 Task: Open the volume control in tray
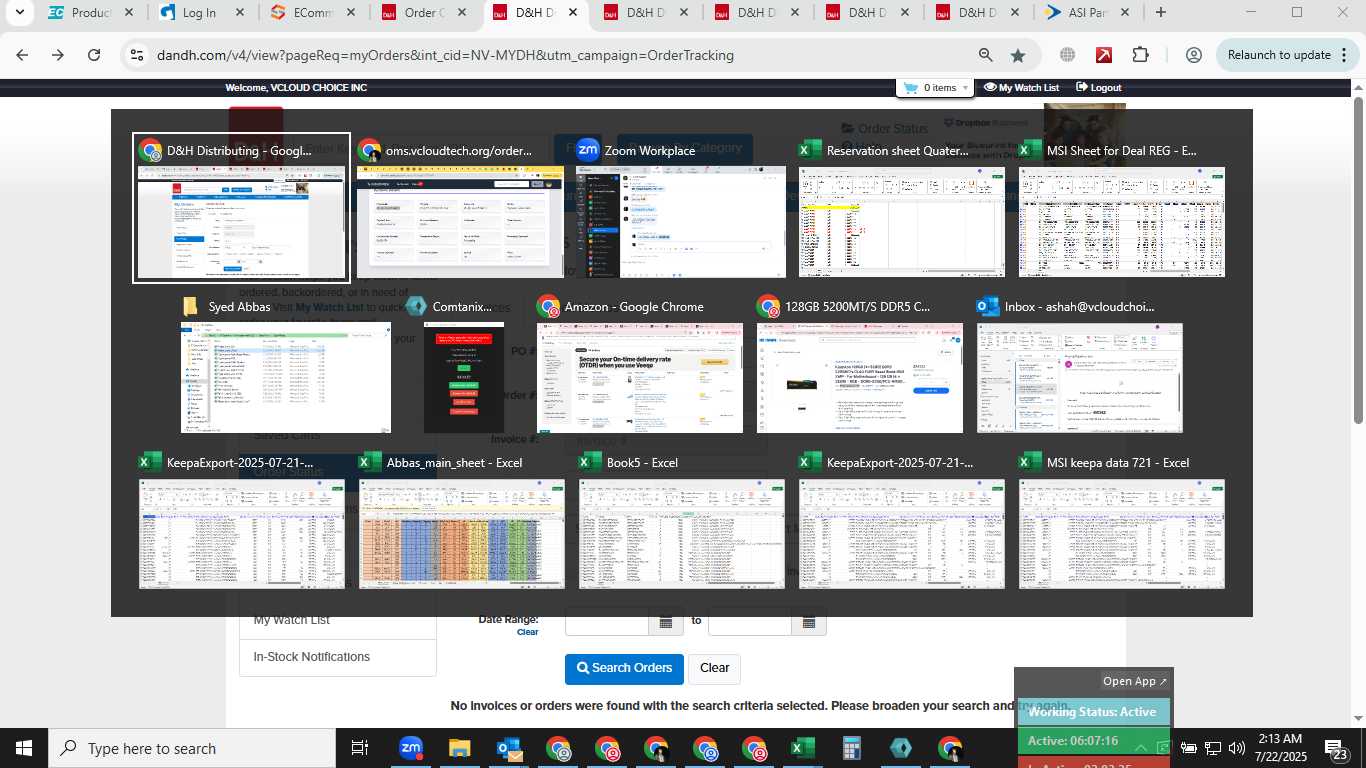point(1236,748)
